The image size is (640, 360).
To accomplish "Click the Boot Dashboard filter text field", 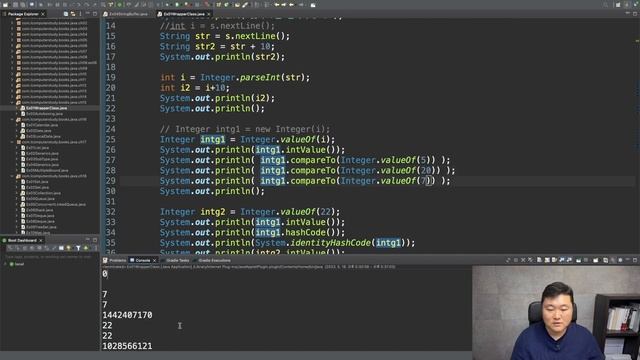I will point(48,256).
